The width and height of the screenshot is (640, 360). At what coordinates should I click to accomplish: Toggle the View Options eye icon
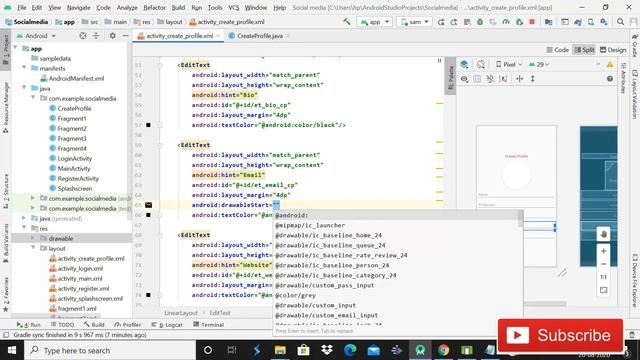coord(464,79)
